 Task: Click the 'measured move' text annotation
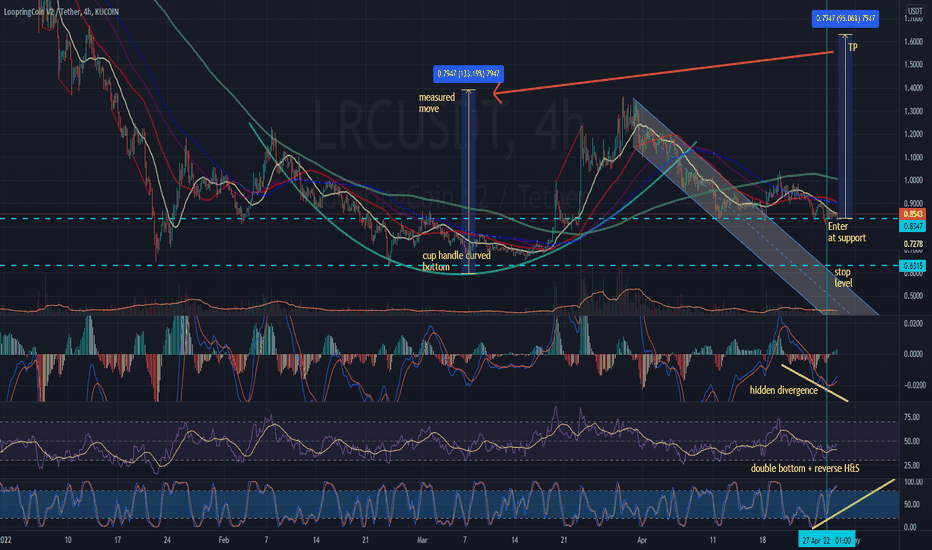click(x=437, y=103)
